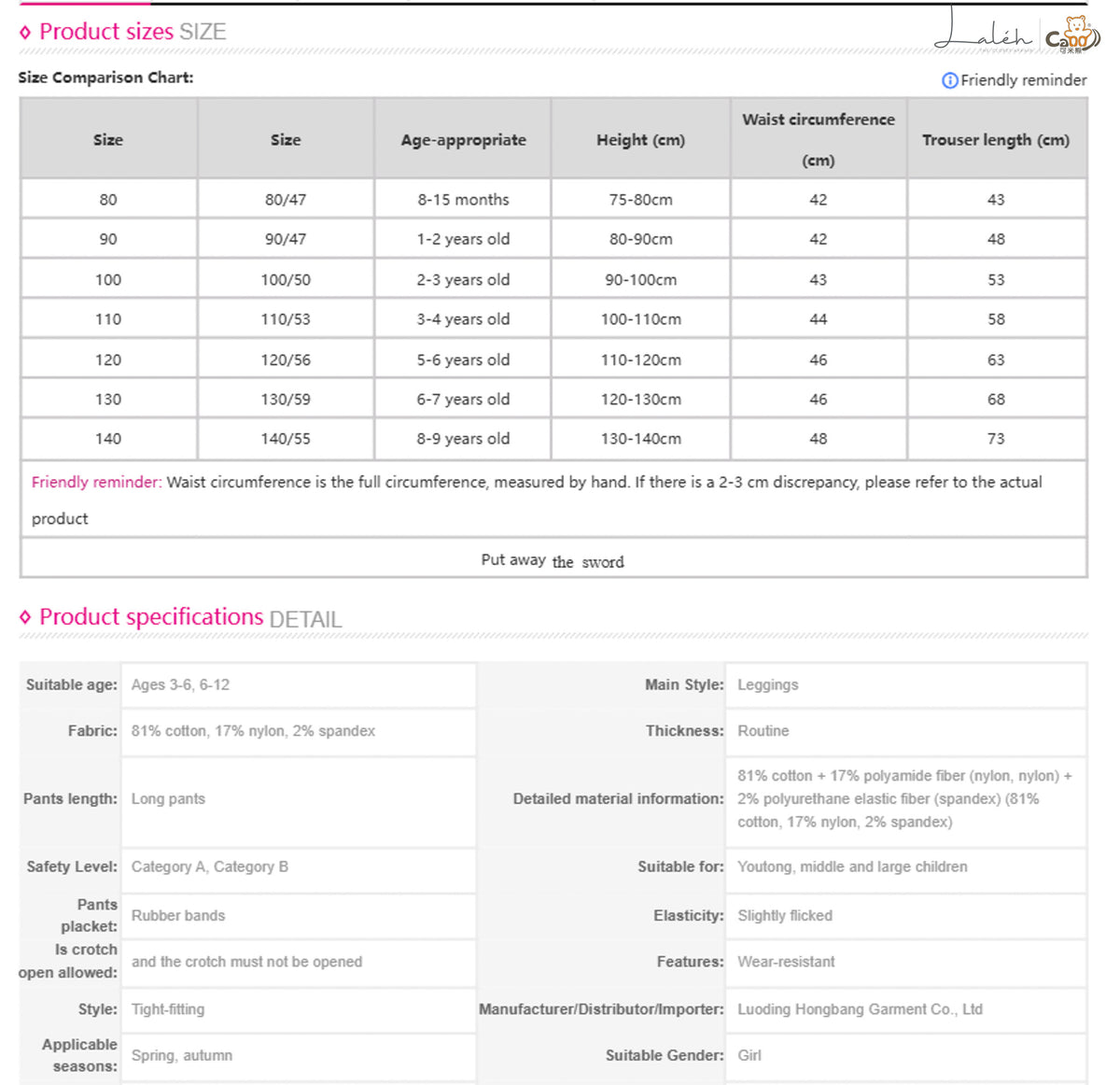Click the '8-15 months' age cell
This screenshot has height=1085, width=1120.
tap(463, 199)
